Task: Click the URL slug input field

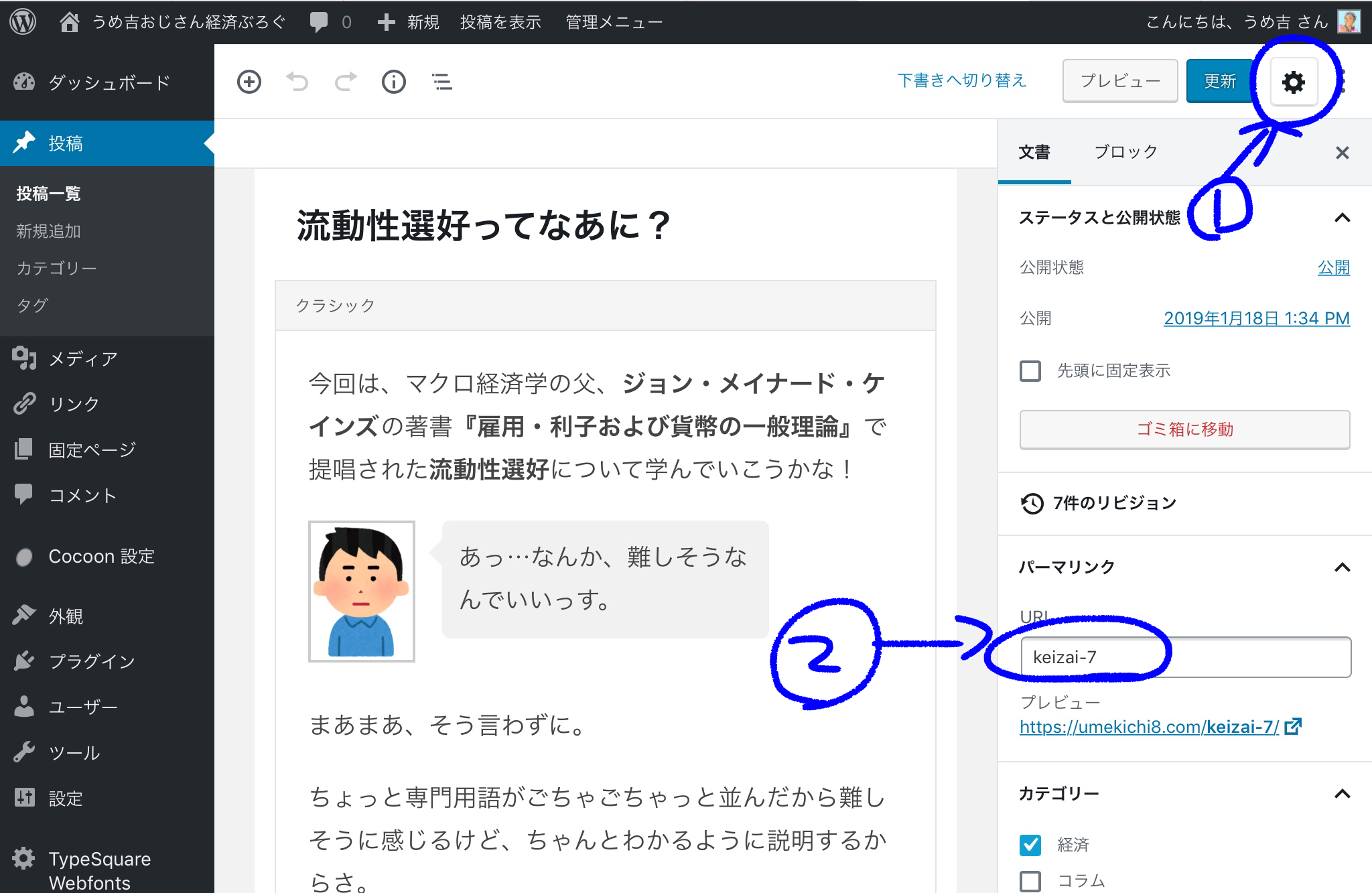Action: (1186, 657)
